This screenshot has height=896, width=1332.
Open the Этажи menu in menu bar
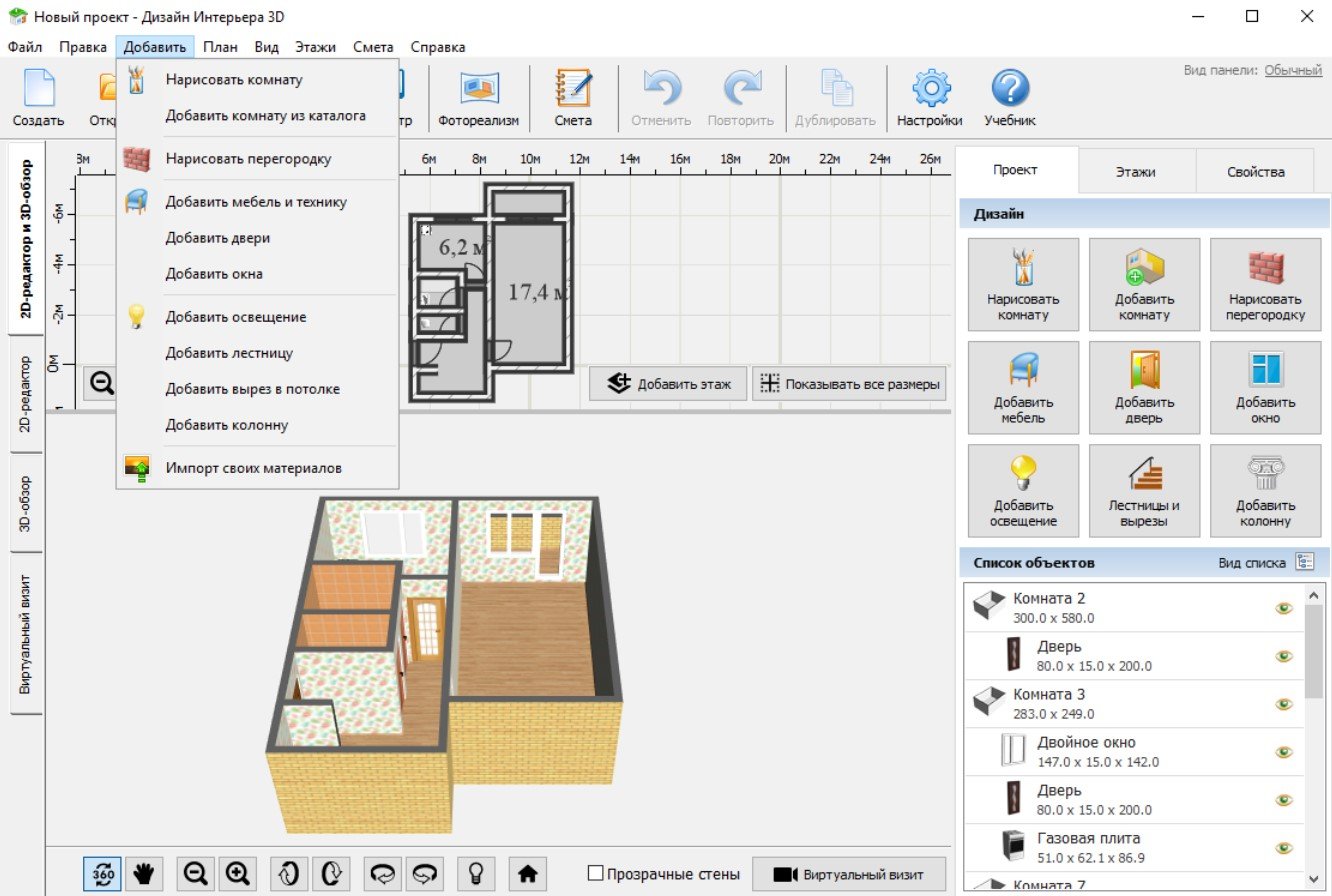point(315,47)
